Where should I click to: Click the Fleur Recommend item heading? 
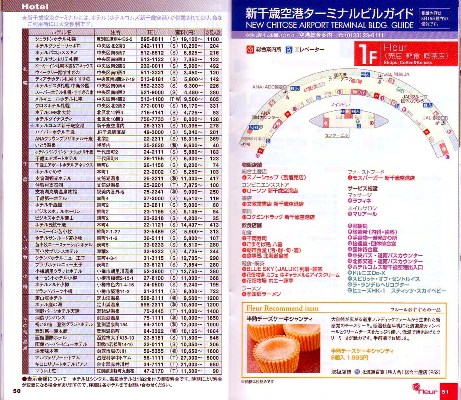282,308
